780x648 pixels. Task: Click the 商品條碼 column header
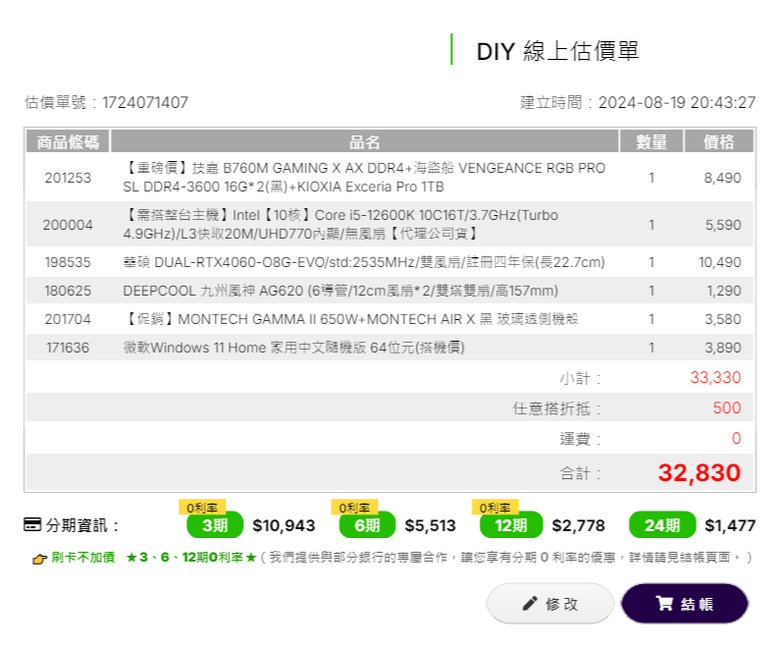click(x=68, y=142)
